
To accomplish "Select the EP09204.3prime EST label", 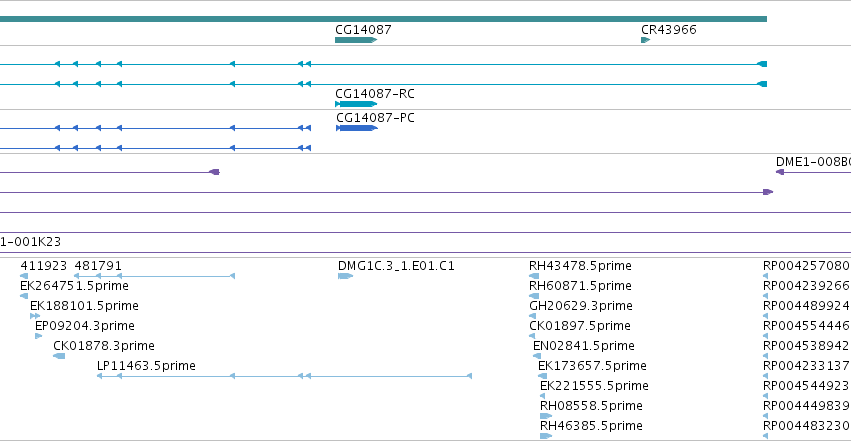I will point(85,326).
